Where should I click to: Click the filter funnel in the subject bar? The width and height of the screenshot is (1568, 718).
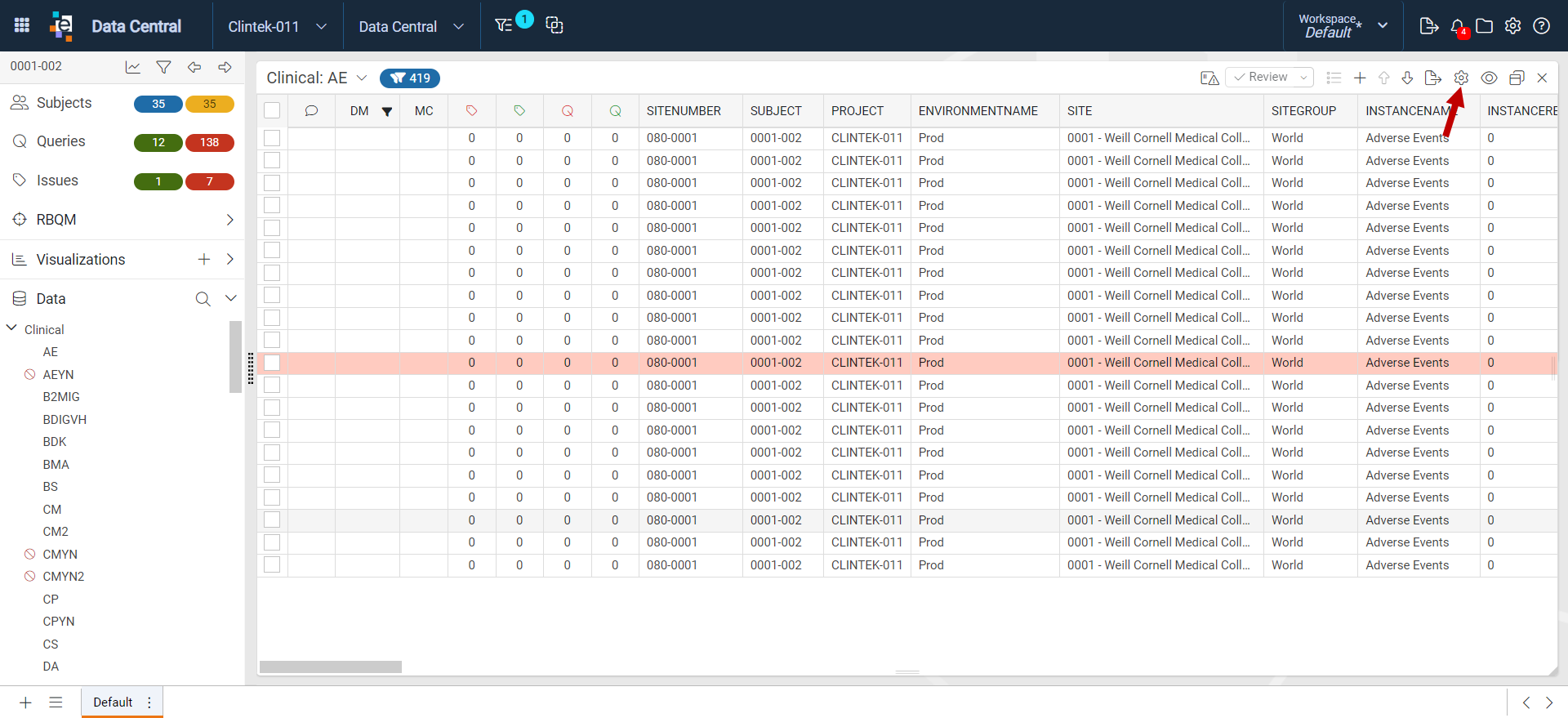click(x=163, y=67)
